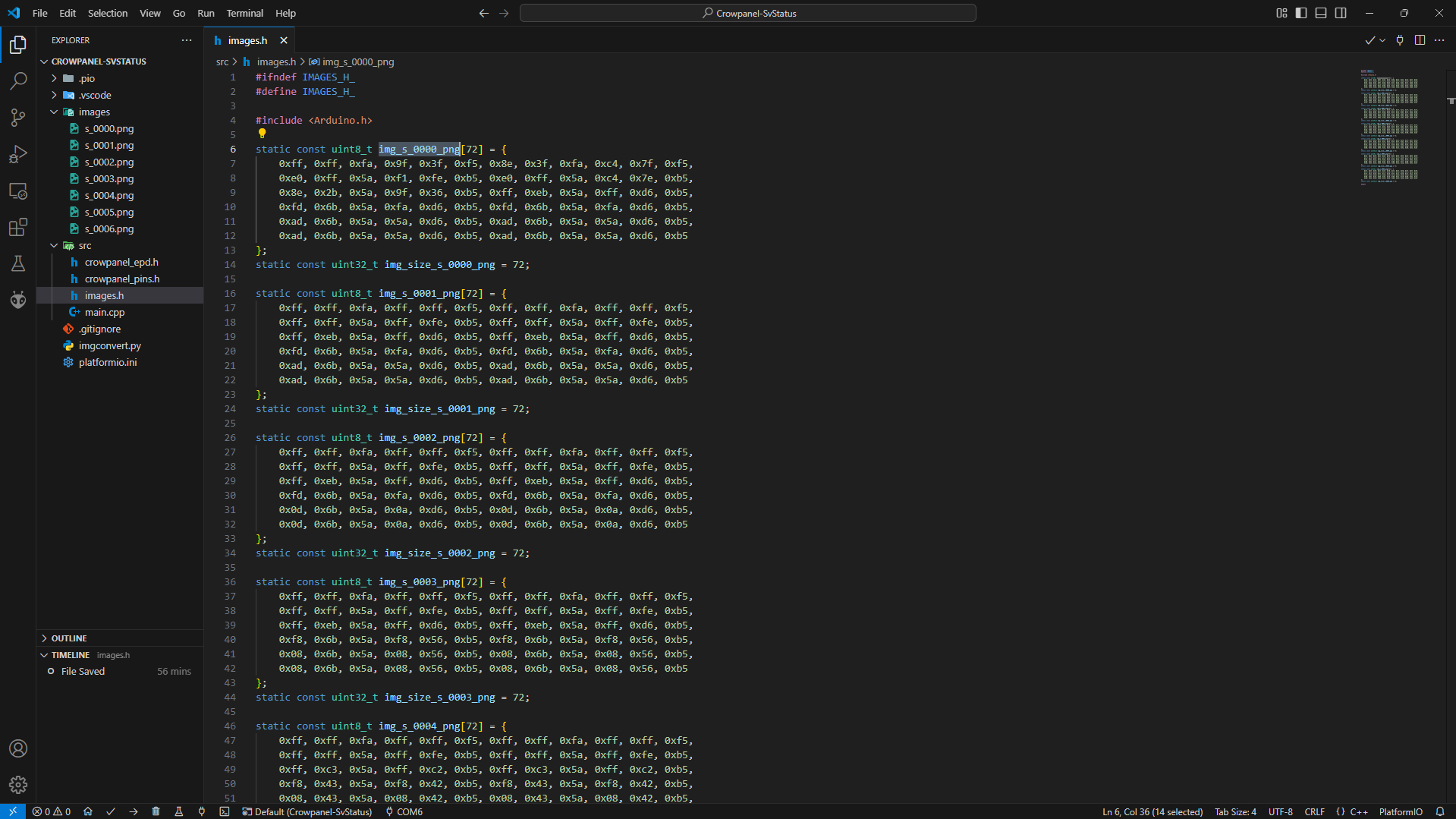Image resolution: width=1456 pixels, height=819 pixels.
Task: Open the Run and Debug view
Action: tap(18, 154)
